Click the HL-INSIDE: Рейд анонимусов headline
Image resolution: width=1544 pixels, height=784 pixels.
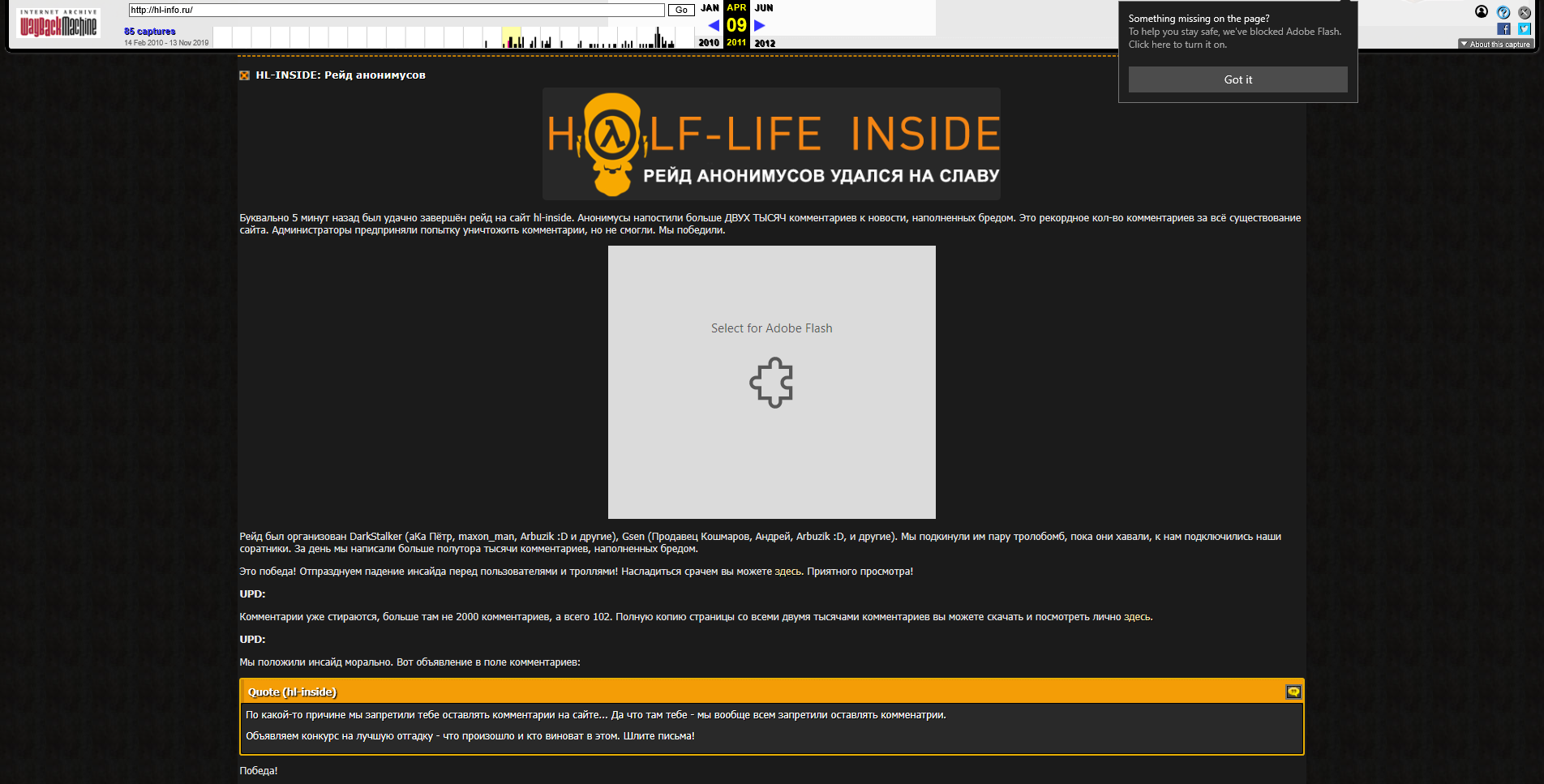tap(341, 75)
